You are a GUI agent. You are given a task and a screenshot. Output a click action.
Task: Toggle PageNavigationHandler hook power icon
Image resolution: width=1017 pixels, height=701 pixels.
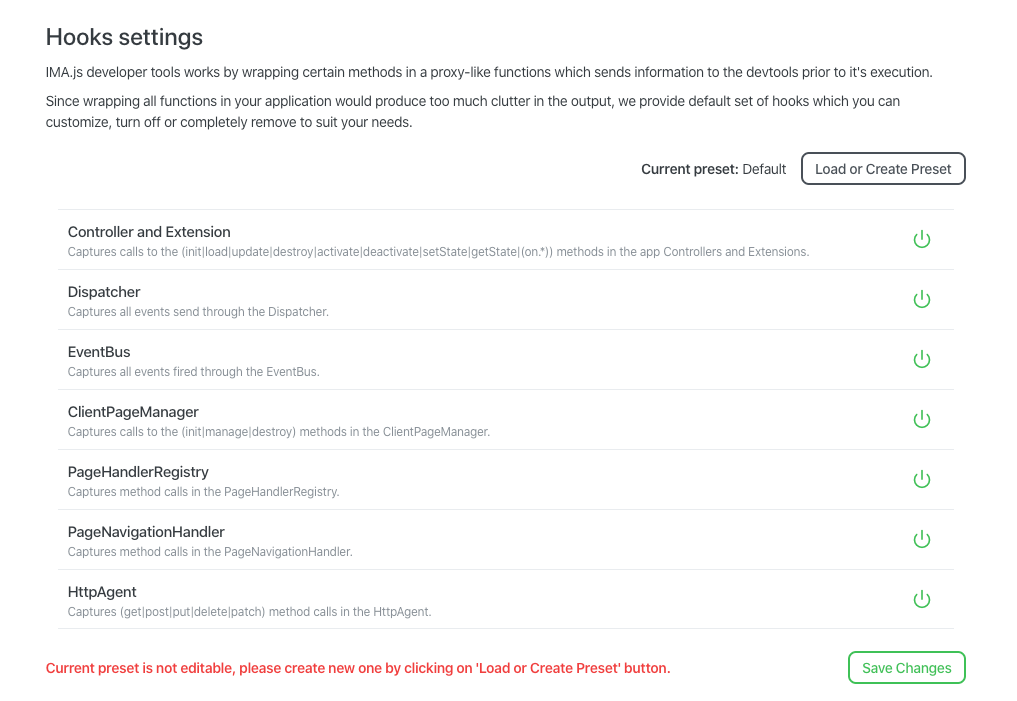click(x=922, y=540)
